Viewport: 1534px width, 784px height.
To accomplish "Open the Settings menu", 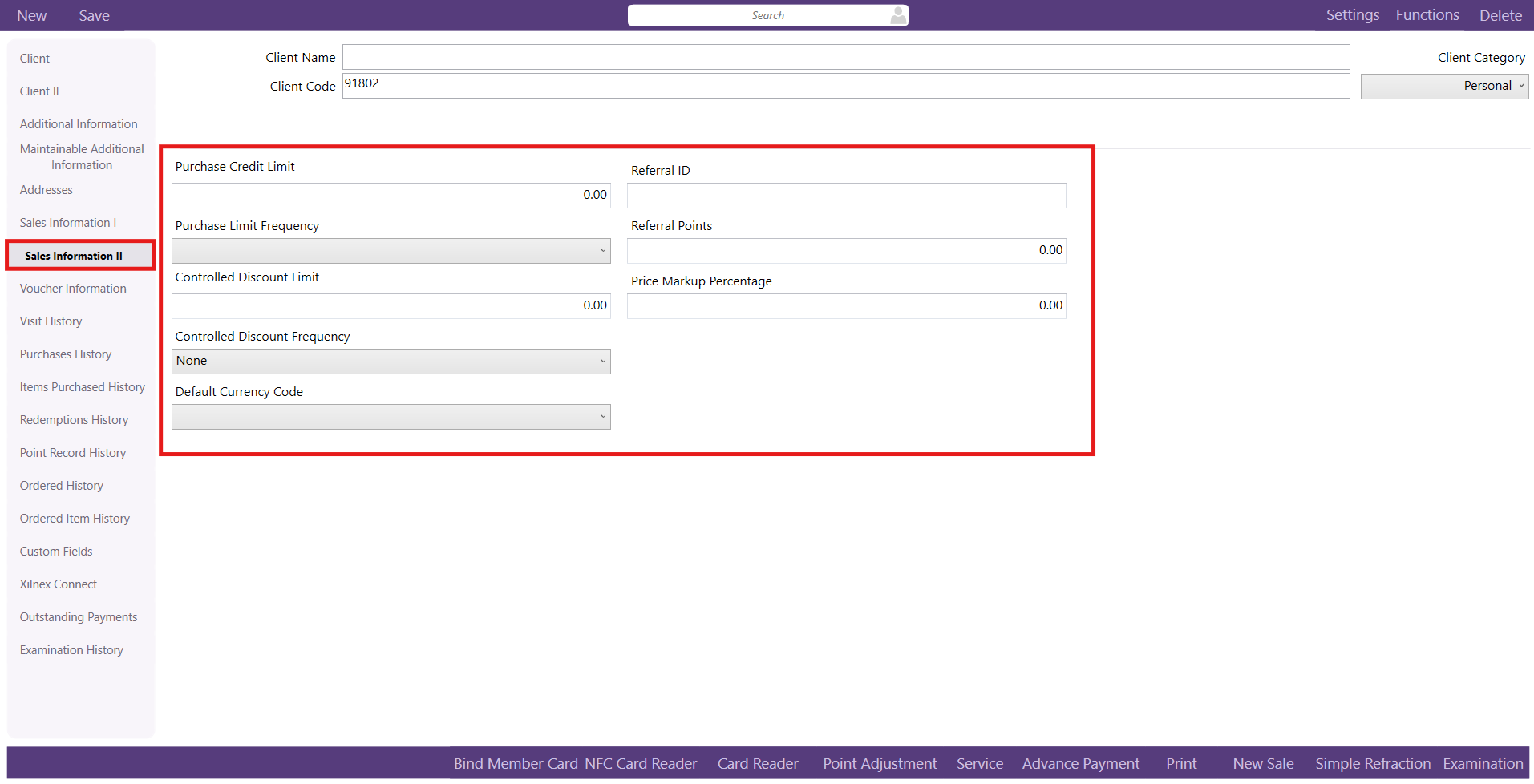I will 1352,15.
